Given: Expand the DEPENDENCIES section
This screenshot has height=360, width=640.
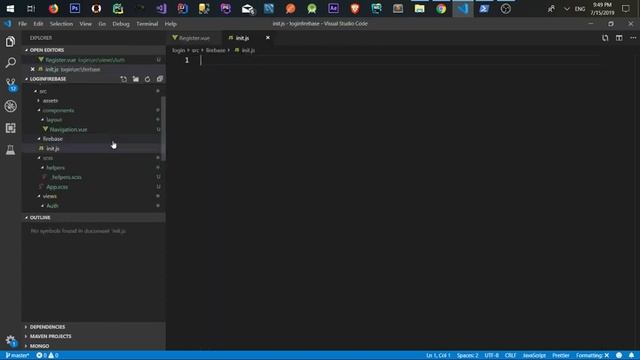Looking at the screenshot, I should pyautogui.click(x=47, y=327).
